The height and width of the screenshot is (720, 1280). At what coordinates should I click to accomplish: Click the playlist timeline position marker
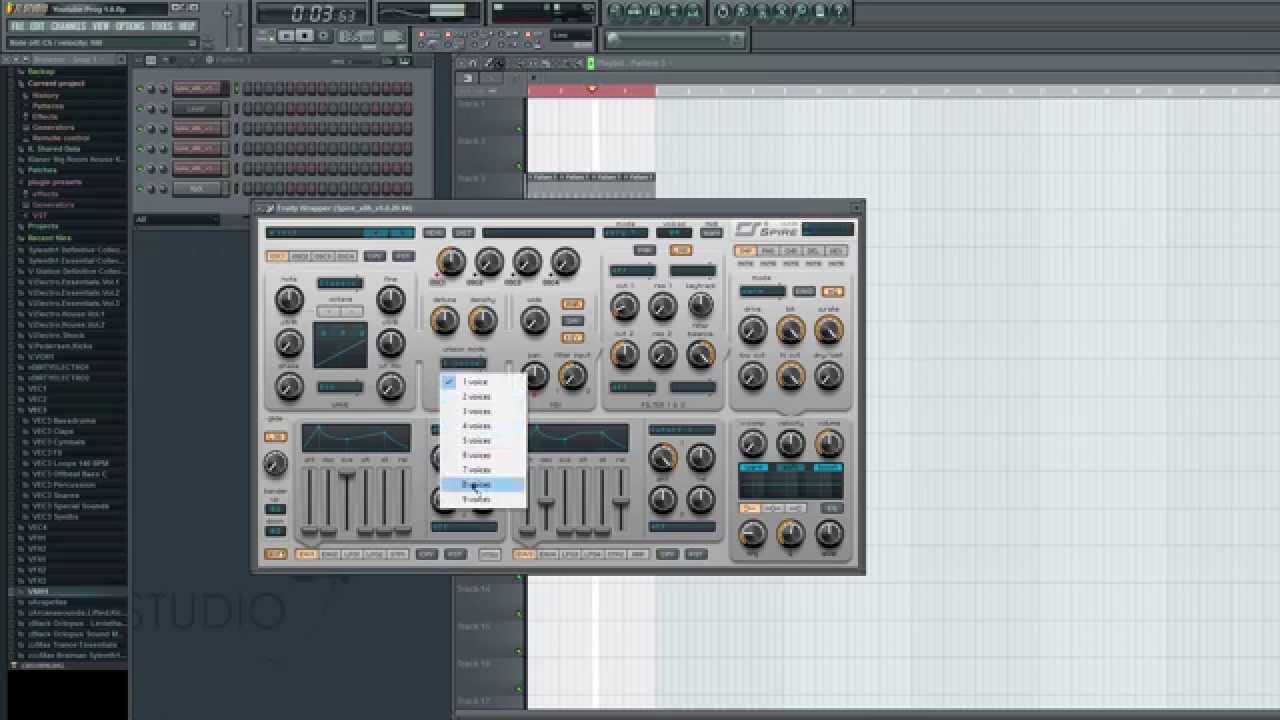(x=592, y=89)
